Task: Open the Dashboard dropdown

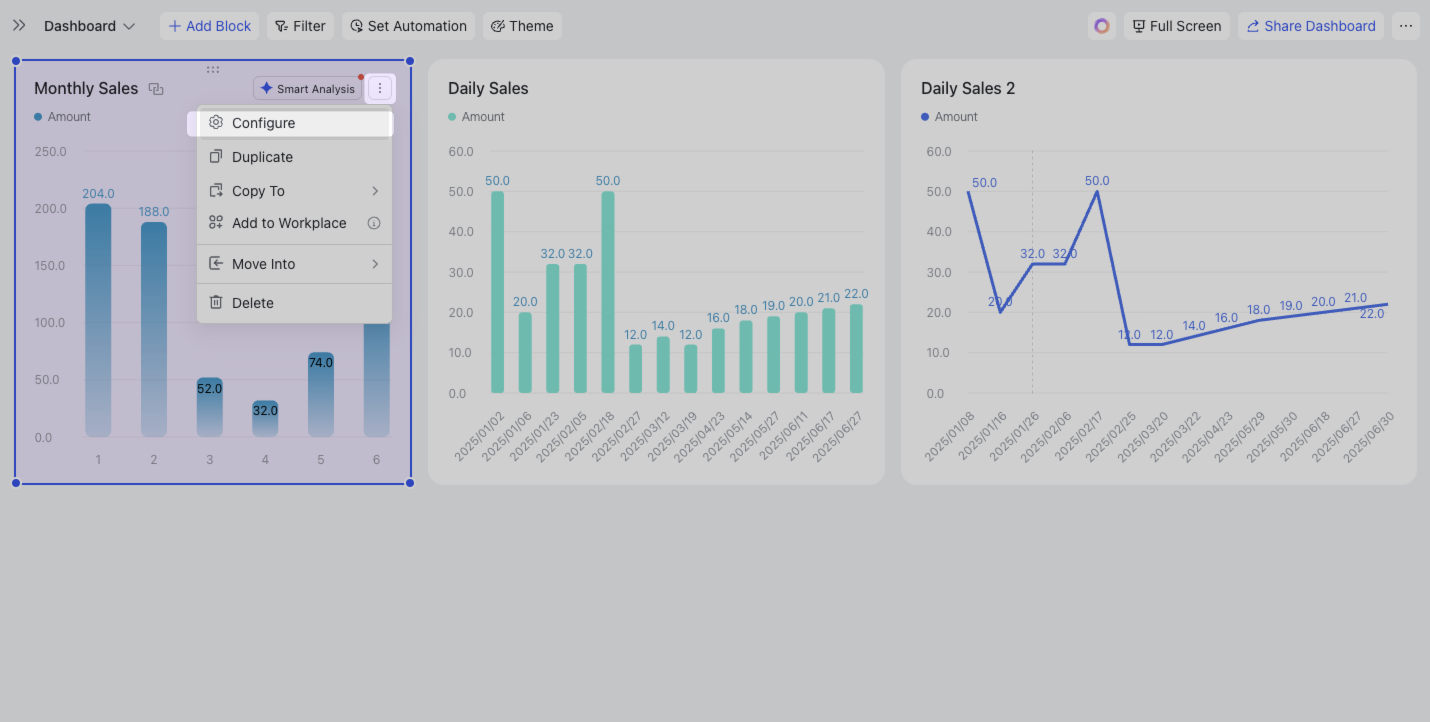Action: 89,26
